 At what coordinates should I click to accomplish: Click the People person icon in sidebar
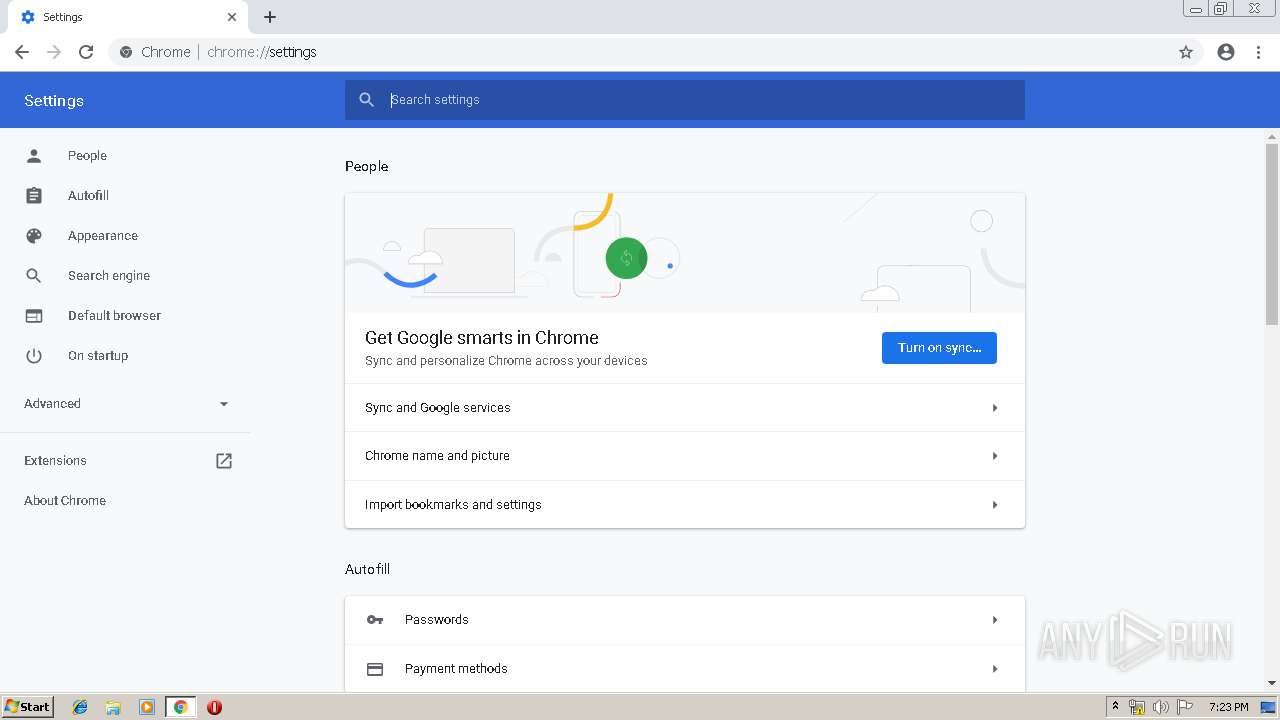click(34, 156)
